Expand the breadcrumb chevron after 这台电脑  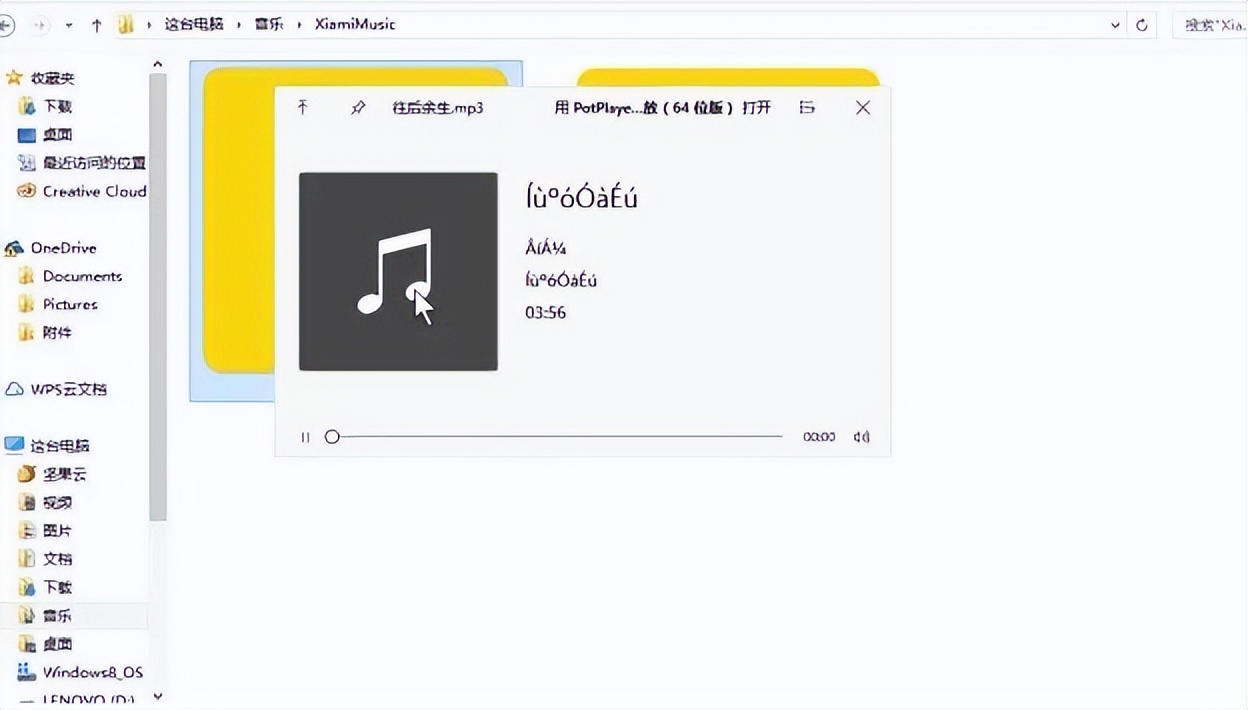(236, 24)
